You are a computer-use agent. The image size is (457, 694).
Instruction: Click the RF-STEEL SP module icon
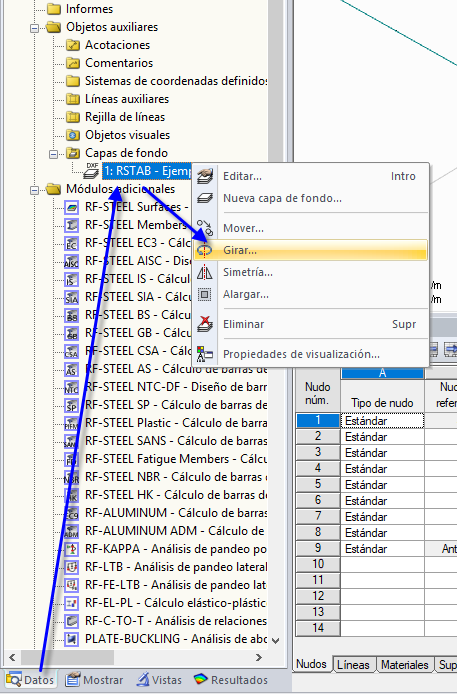point(72,405)
